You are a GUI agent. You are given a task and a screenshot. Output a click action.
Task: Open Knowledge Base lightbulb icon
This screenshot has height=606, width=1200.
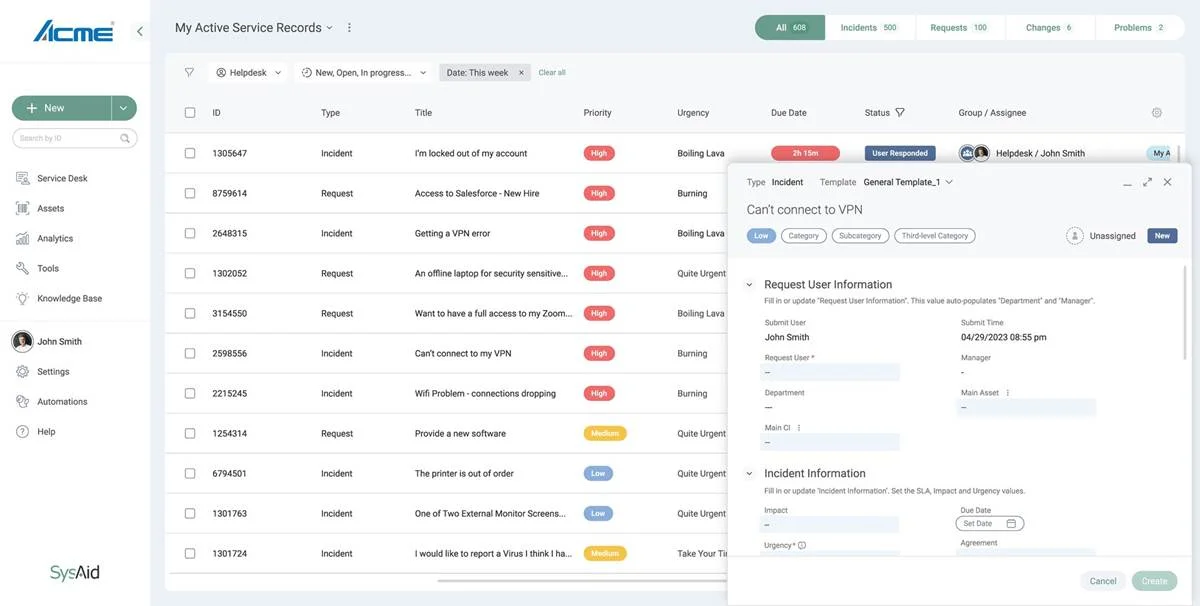pos(22,298)
